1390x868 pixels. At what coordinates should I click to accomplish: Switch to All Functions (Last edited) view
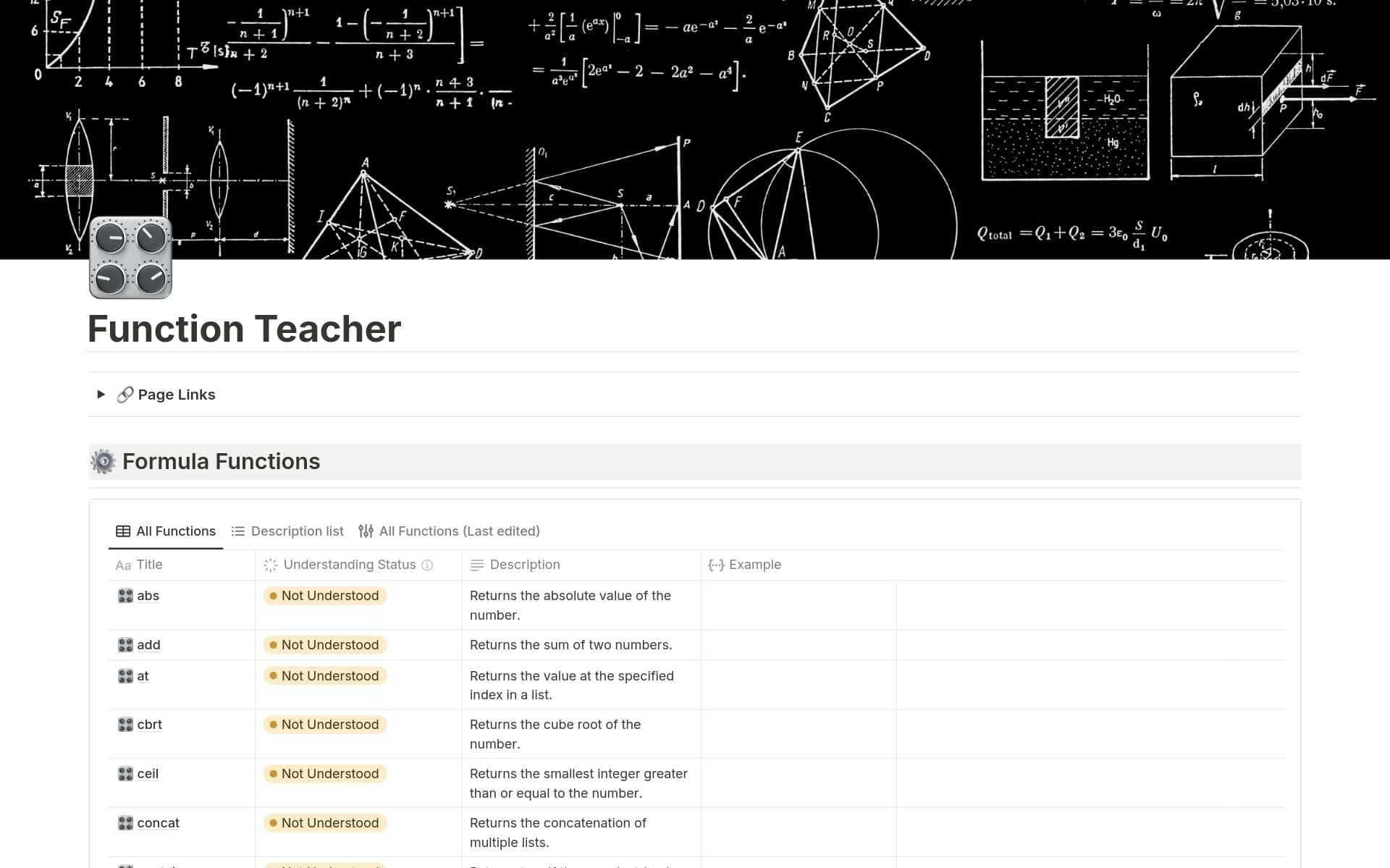tap(459, 531)
